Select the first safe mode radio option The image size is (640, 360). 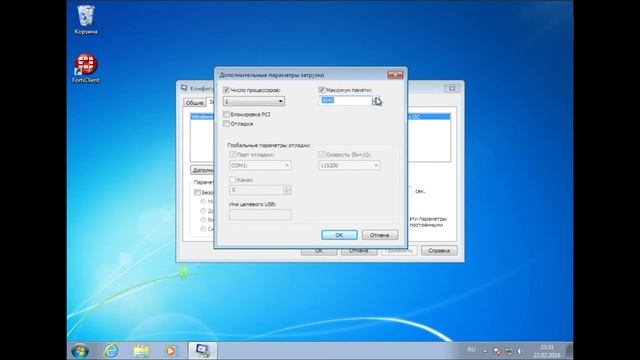tap(203, 202)
